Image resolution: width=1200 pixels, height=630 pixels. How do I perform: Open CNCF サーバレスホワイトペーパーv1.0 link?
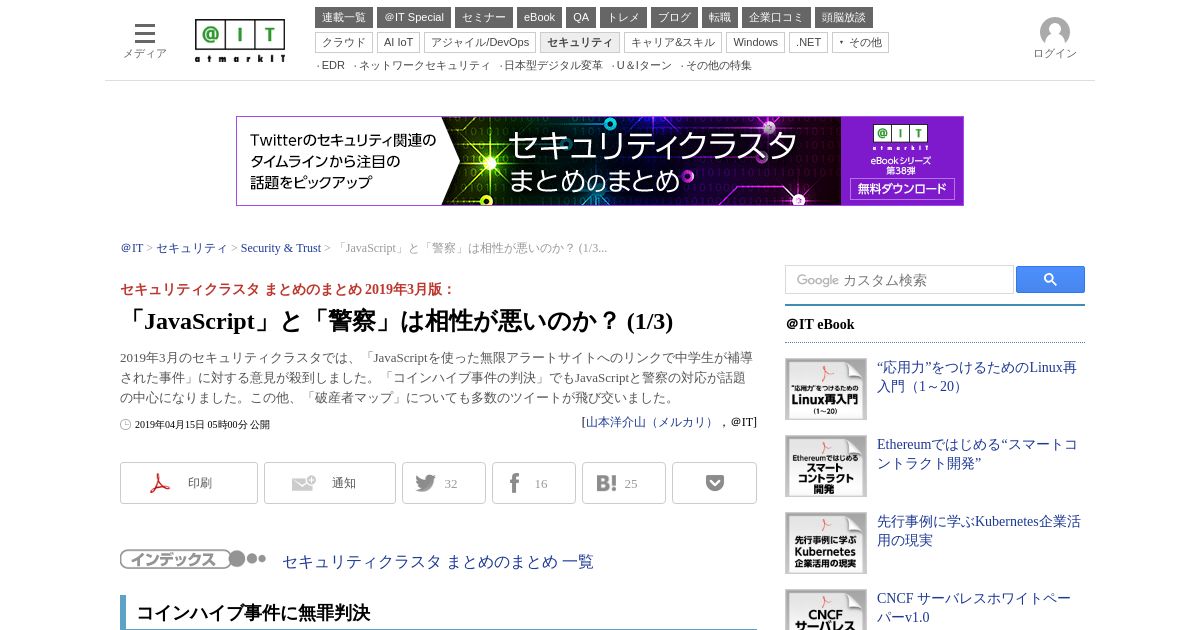(x=974, y=608)
